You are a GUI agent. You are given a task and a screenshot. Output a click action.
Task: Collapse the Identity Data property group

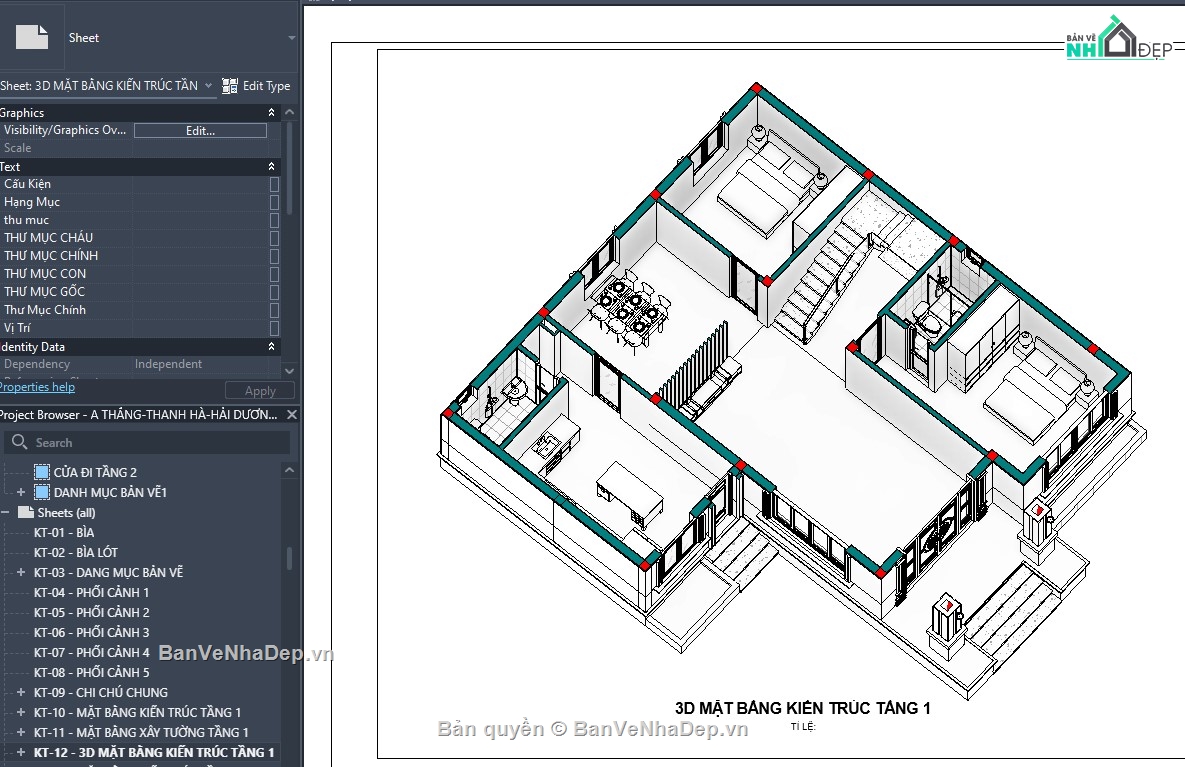pos(271,346)
